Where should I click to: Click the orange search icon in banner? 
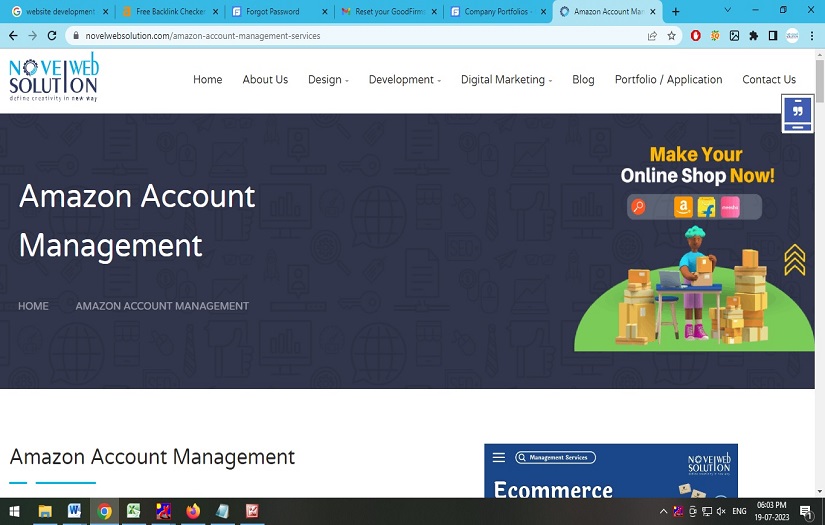tap(638, 207)
